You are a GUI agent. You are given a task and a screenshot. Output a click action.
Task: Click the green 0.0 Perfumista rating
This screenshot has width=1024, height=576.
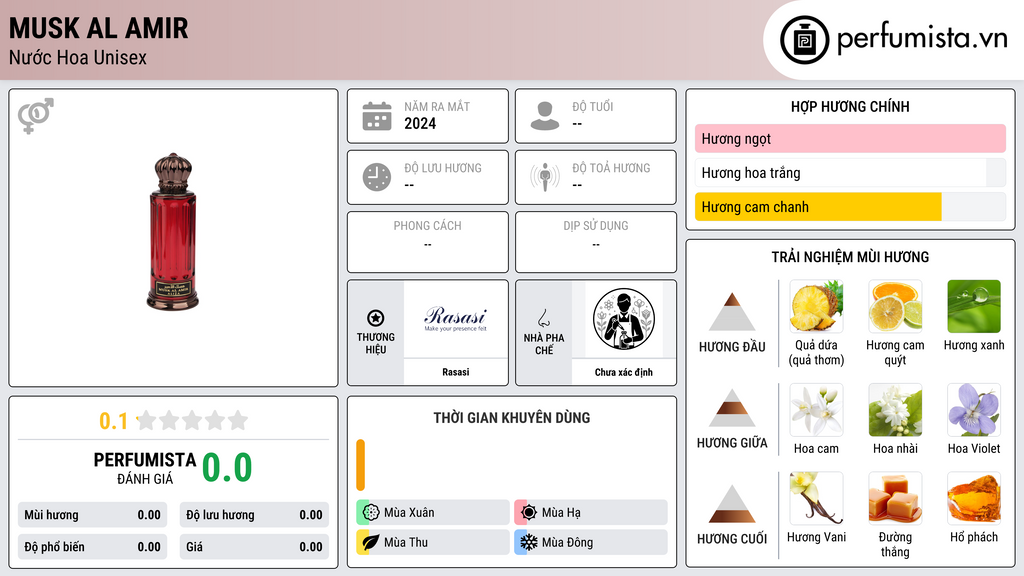(x=227, y=468)
